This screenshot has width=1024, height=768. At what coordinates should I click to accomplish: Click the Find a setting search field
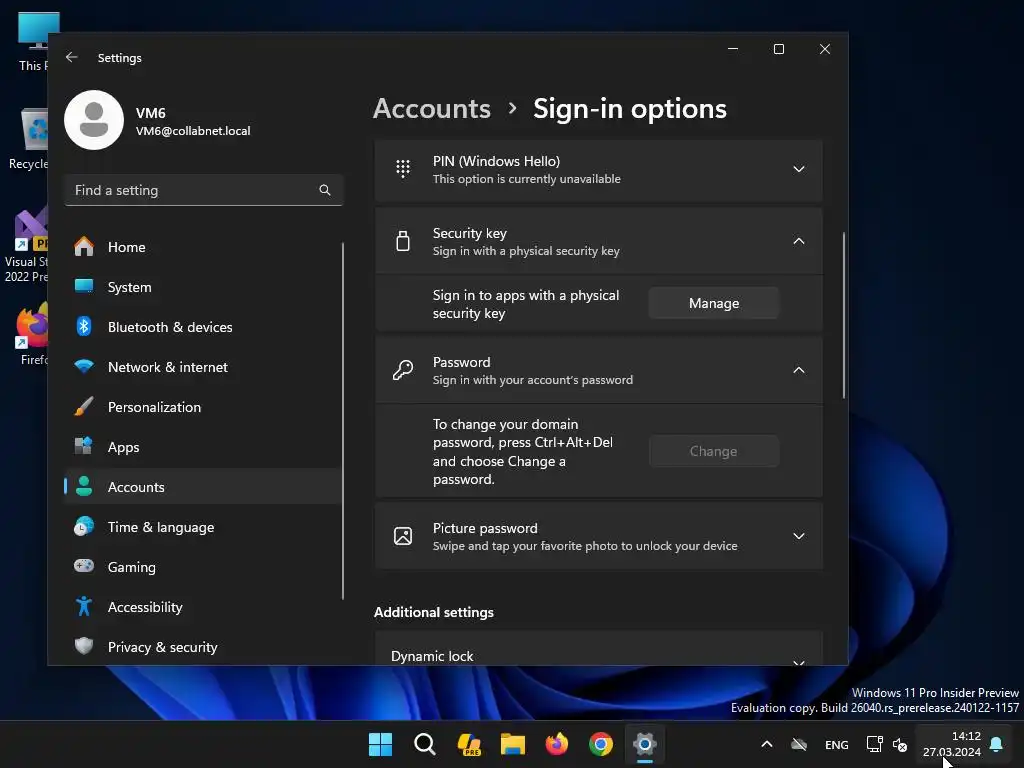[204, 190]
